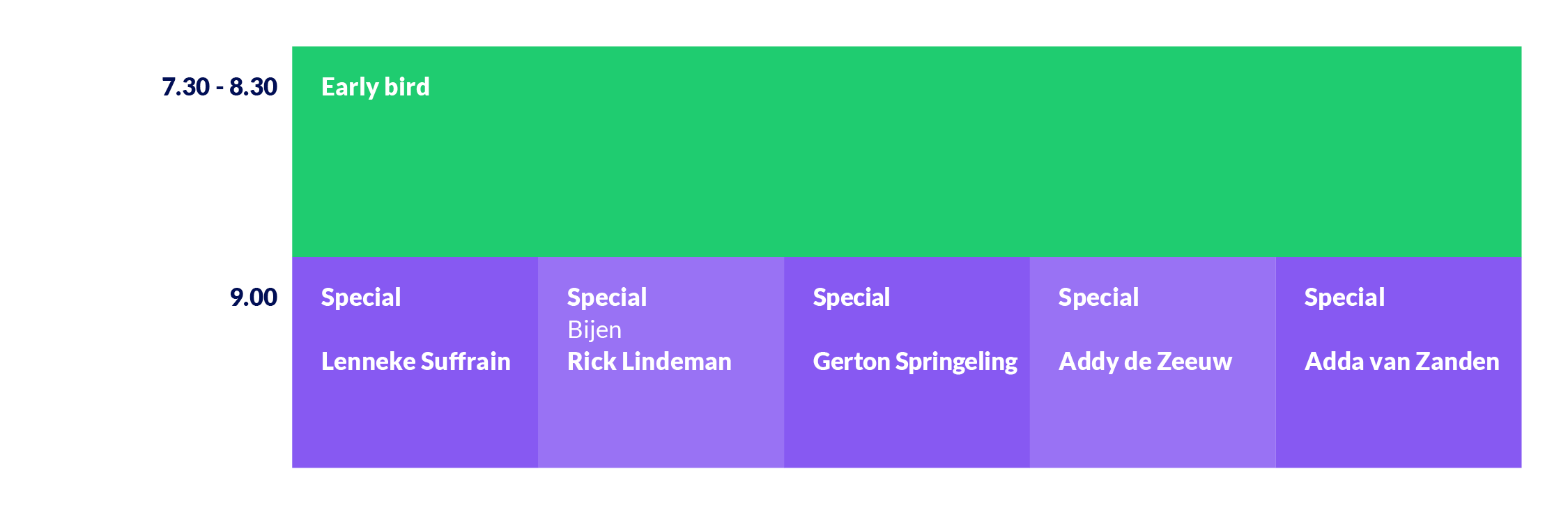Image resolution: width=1568 pixels, height=508 pixels.
Task: Select the Rick Lindeman speaker name
Action: pyautogui.click(x=649, y=362)
